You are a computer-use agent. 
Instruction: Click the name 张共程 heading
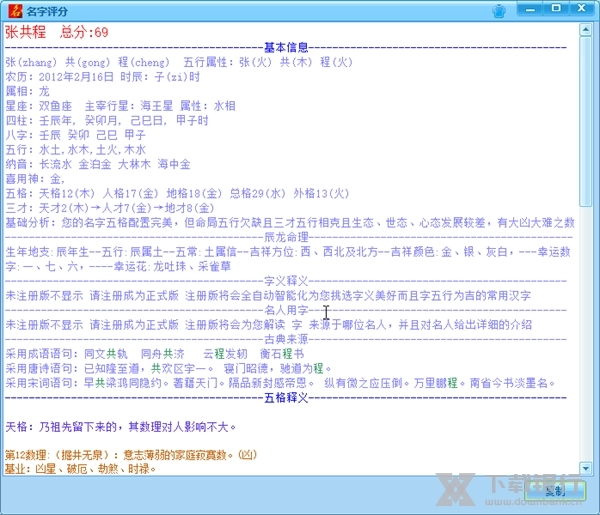point(26,32)
